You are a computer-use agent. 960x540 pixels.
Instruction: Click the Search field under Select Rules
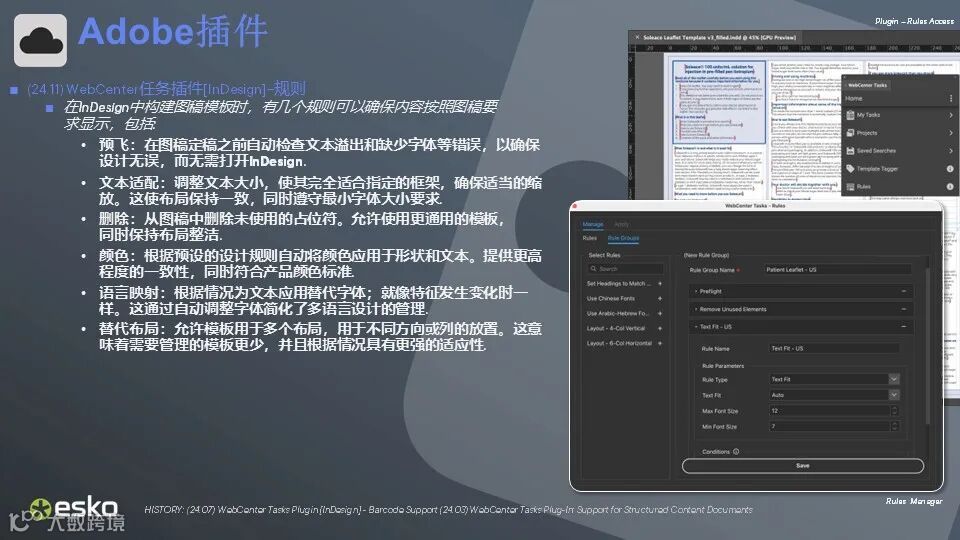tap(624, 269)
